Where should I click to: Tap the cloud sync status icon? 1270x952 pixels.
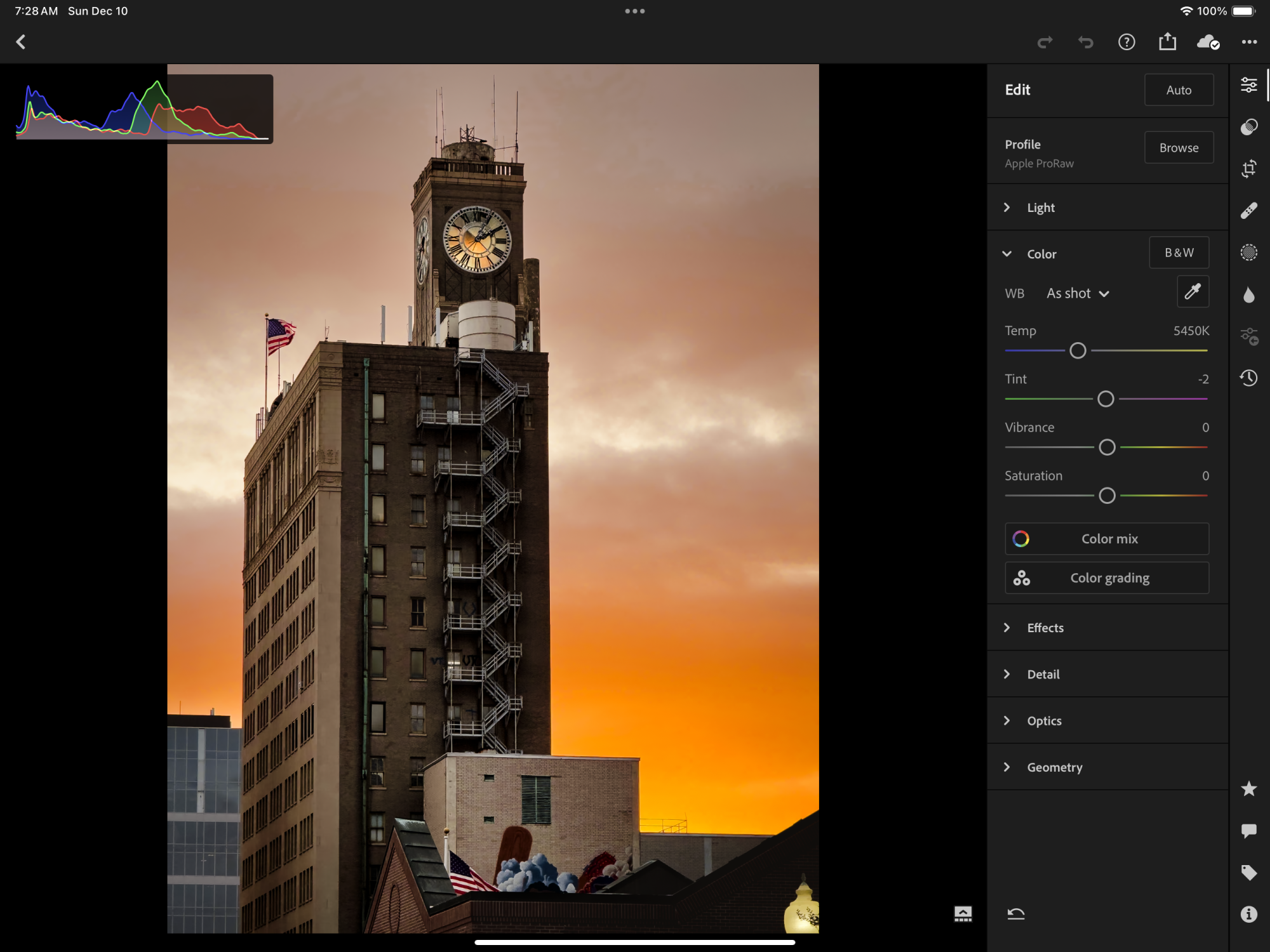point(1208,43)
